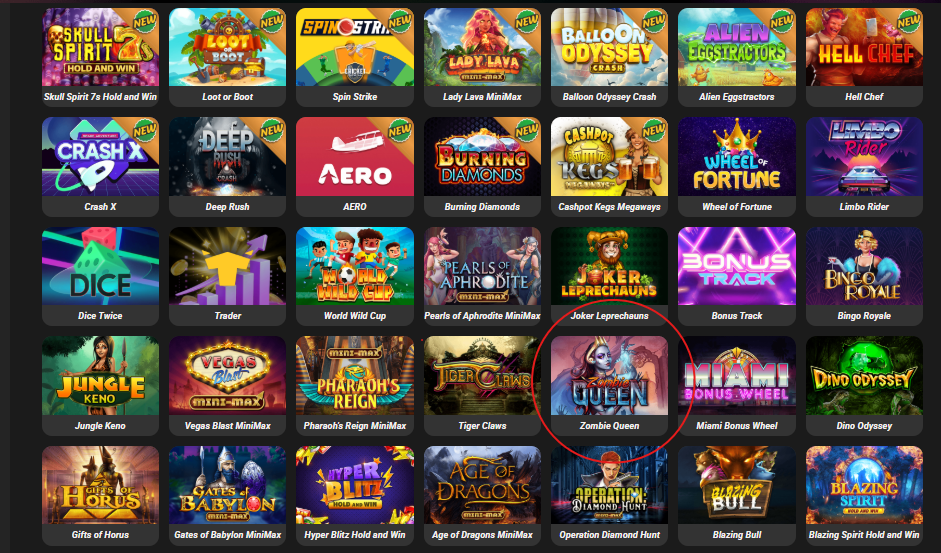Click the Balloon Odyssey Crash thumbnail

[609, 47]
